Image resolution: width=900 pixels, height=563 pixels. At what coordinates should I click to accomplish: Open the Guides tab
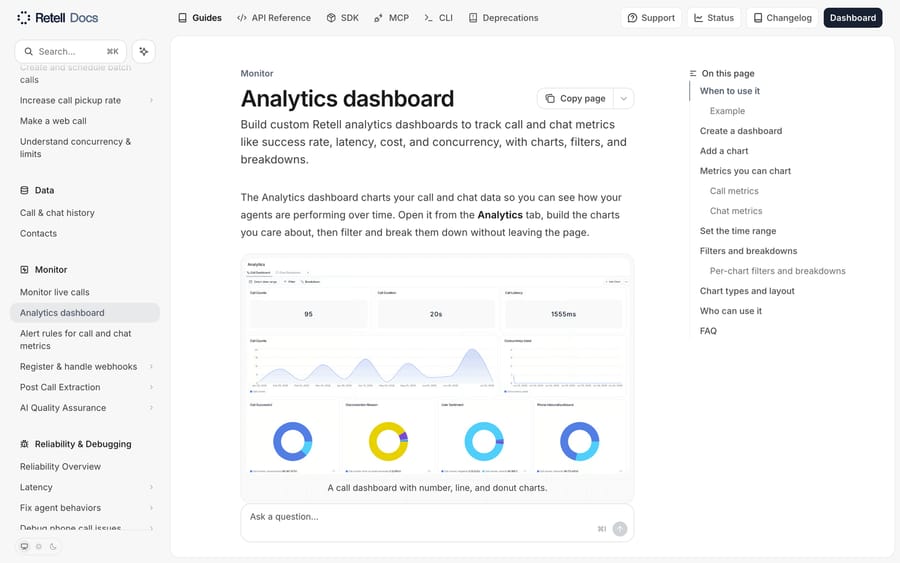click(x=200, y=18)
